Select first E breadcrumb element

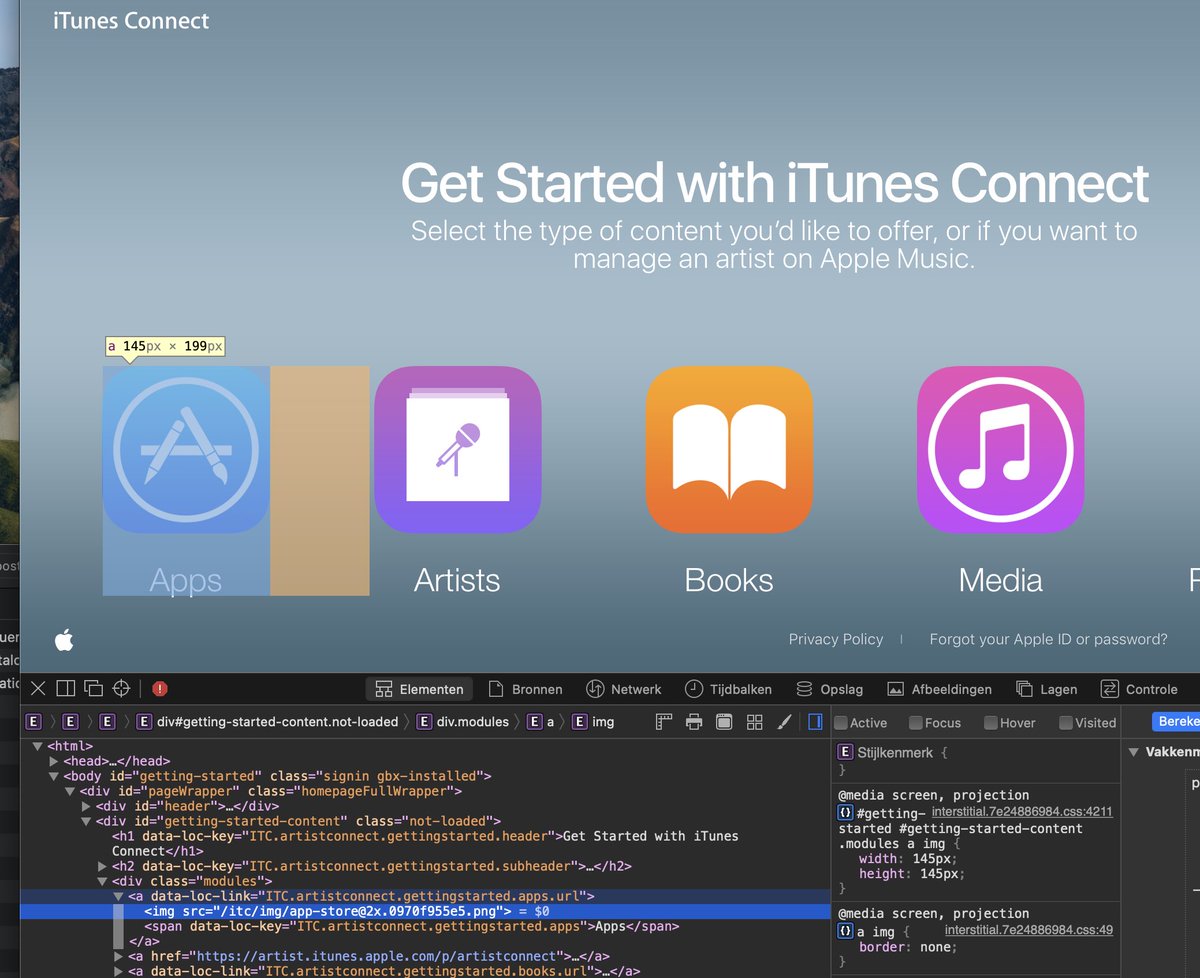[x=33, y=721]
